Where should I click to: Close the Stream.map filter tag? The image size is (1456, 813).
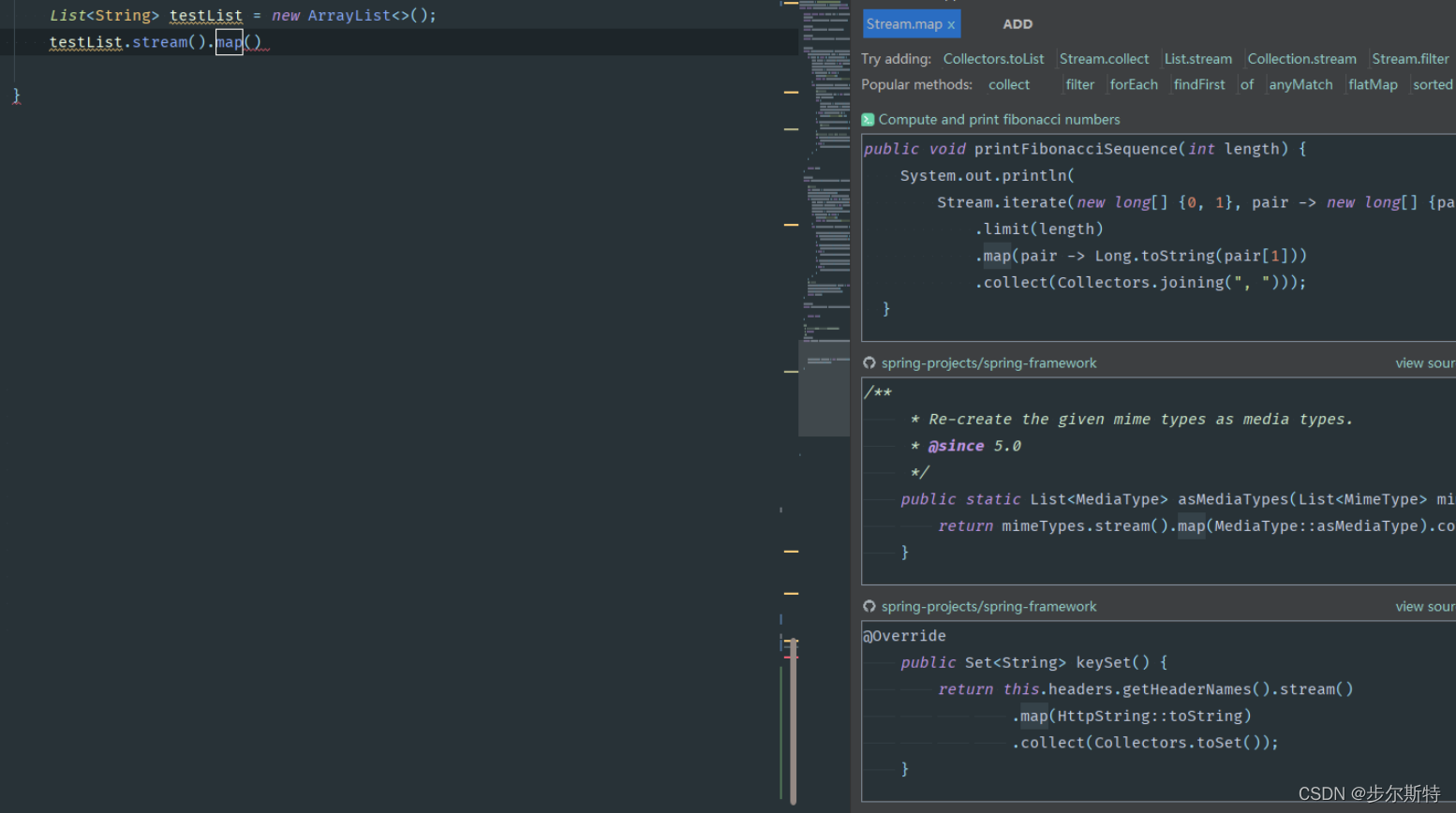click(x=951, y=25)
